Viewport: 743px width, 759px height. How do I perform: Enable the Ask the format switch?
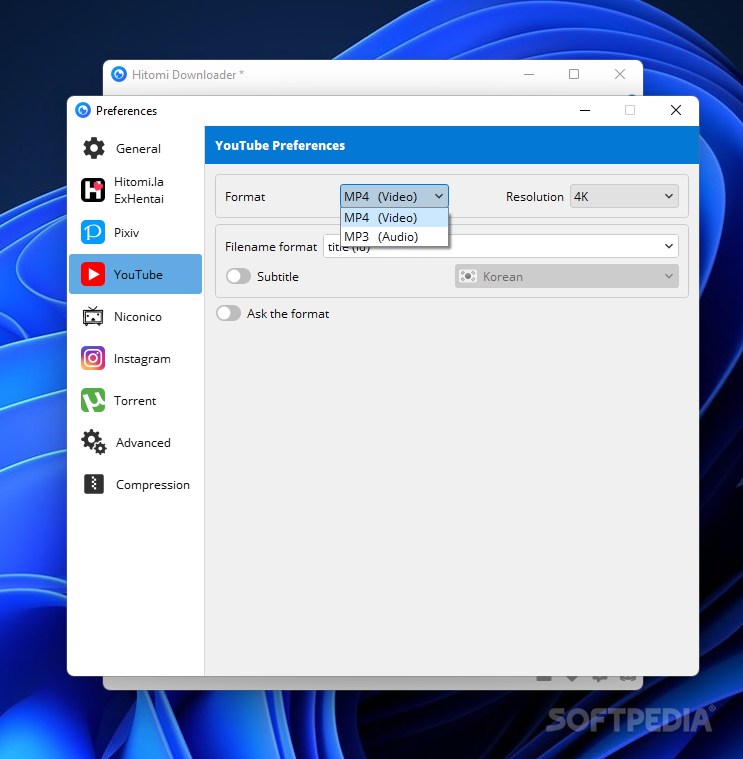[x=228, y=313]
